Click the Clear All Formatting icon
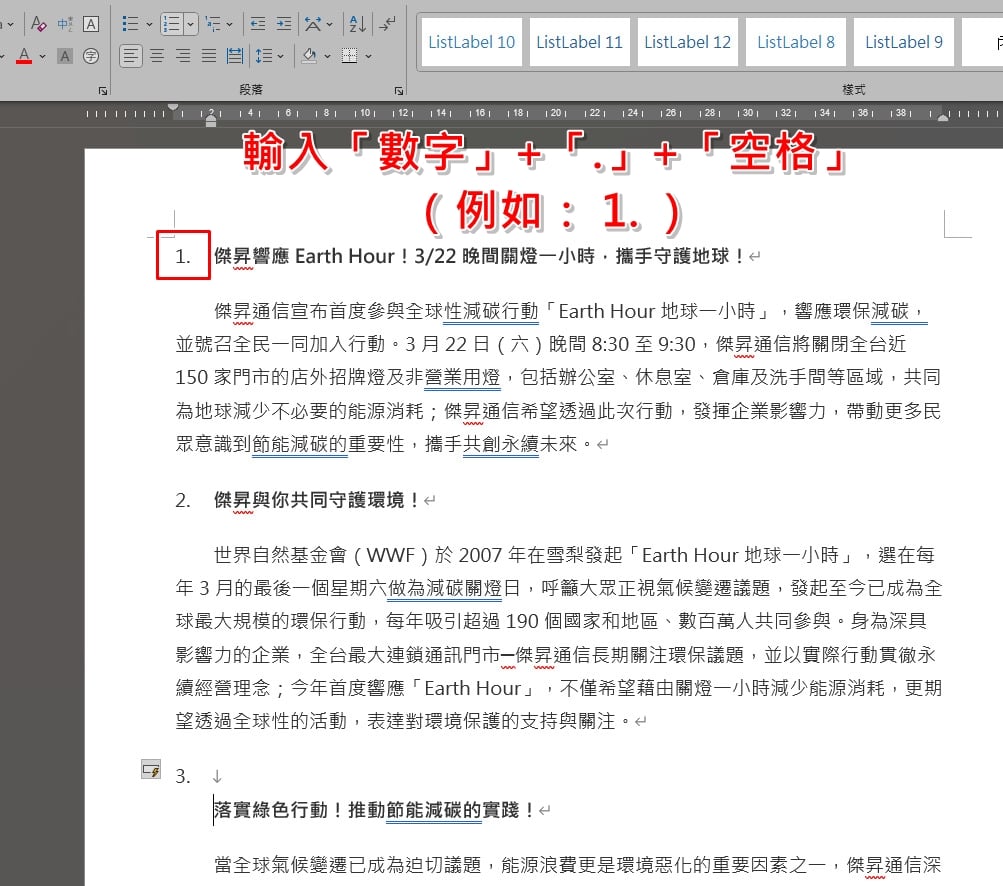This screenshot has width=1003, height=886. (38, 24)
